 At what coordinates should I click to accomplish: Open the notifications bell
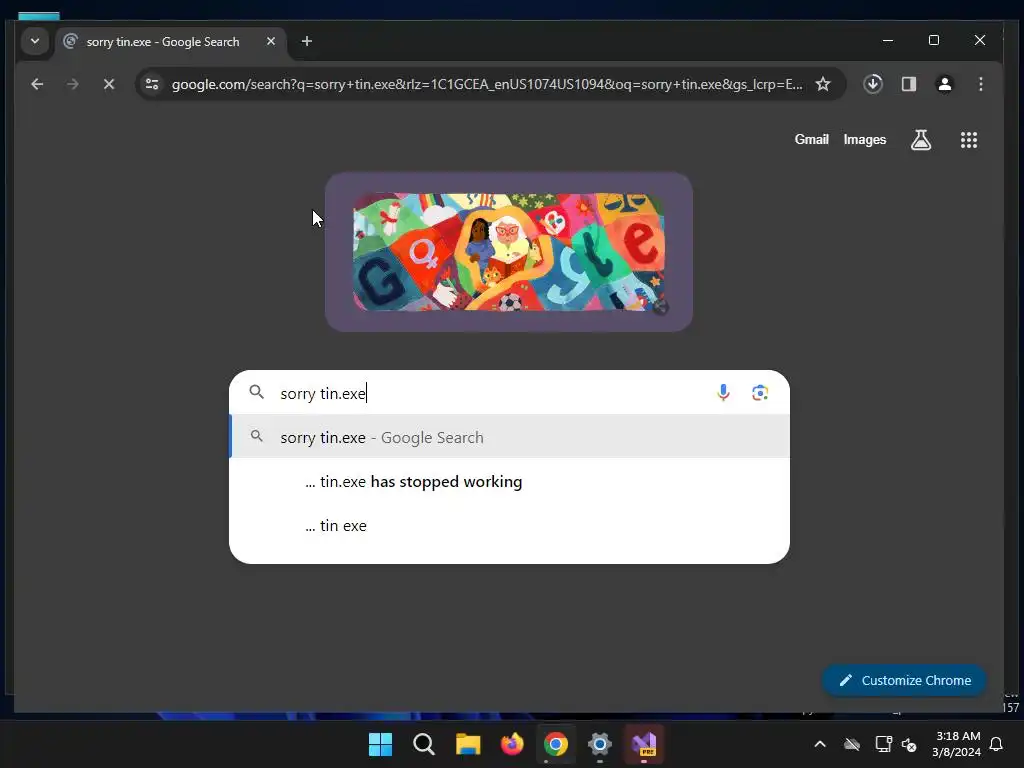click(996, 744)
